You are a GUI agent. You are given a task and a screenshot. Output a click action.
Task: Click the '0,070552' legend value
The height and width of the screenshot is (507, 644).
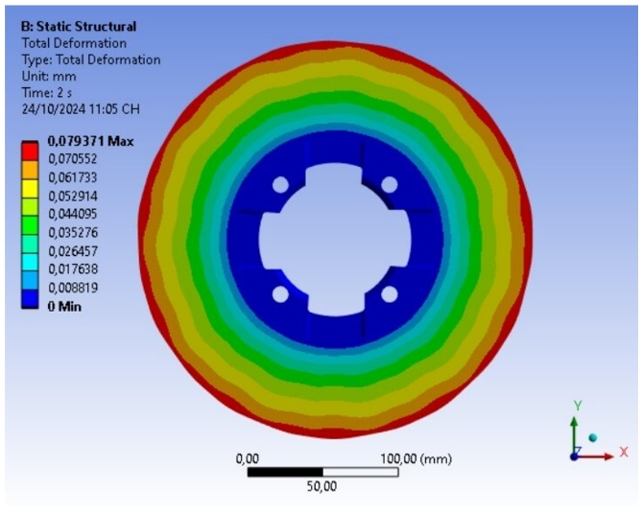[73, 159]
